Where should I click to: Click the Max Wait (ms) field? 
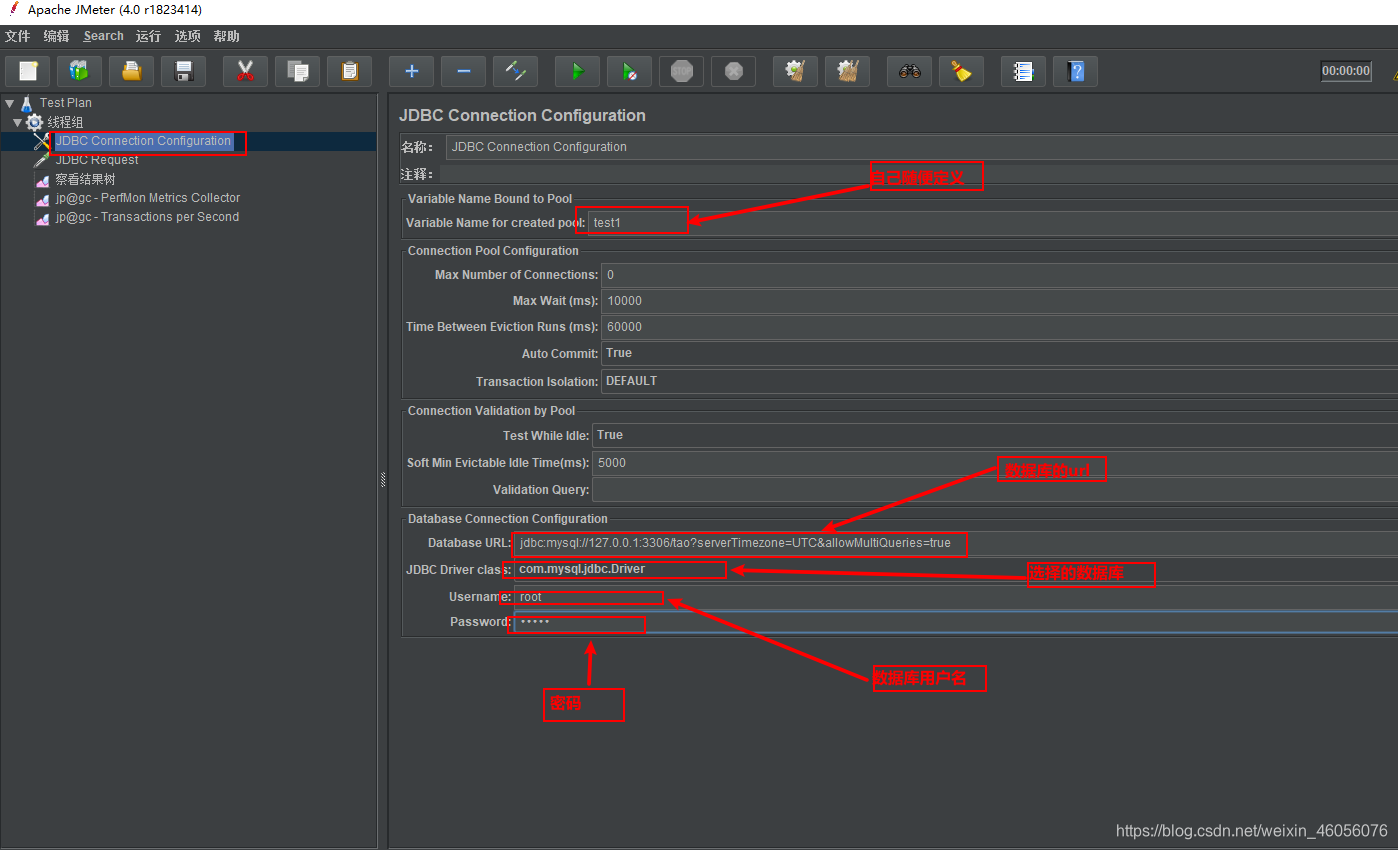click(x=999, y=301)
